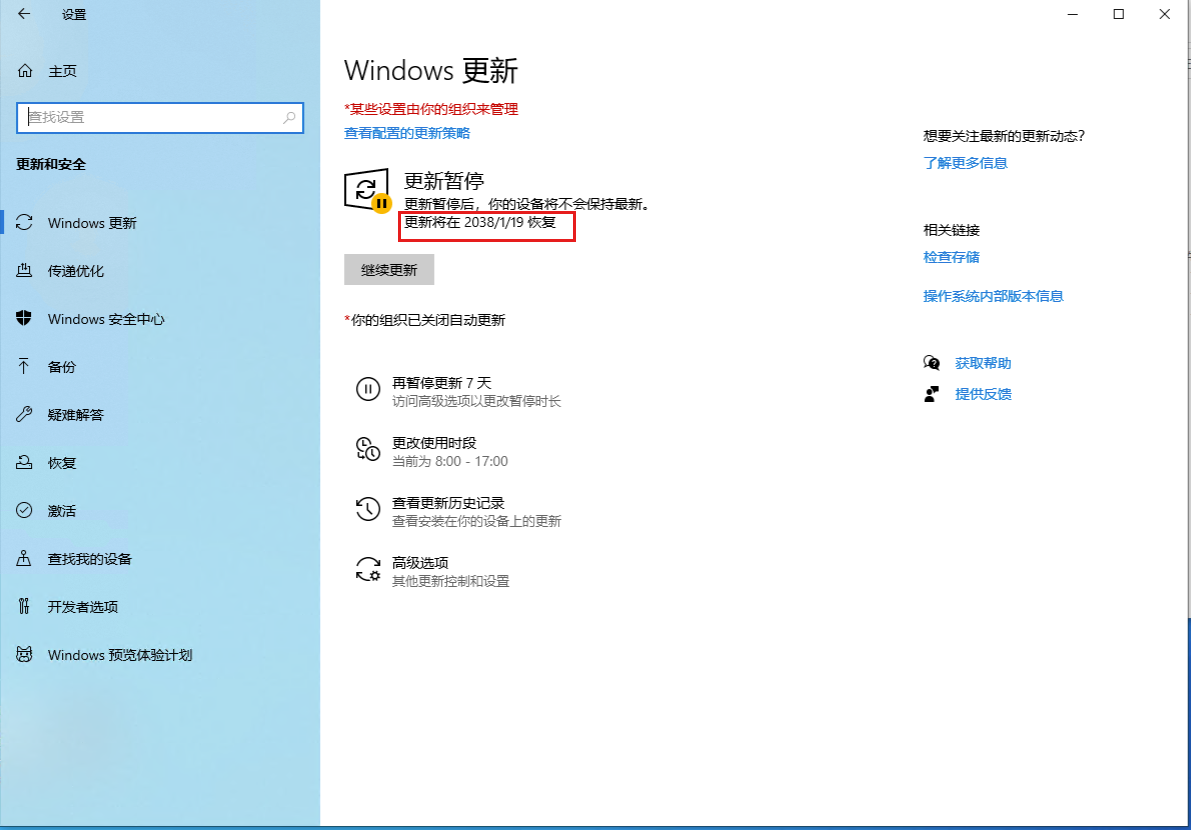
Task: Click 其他更新控制和设置 description
Action: (450, 581)
